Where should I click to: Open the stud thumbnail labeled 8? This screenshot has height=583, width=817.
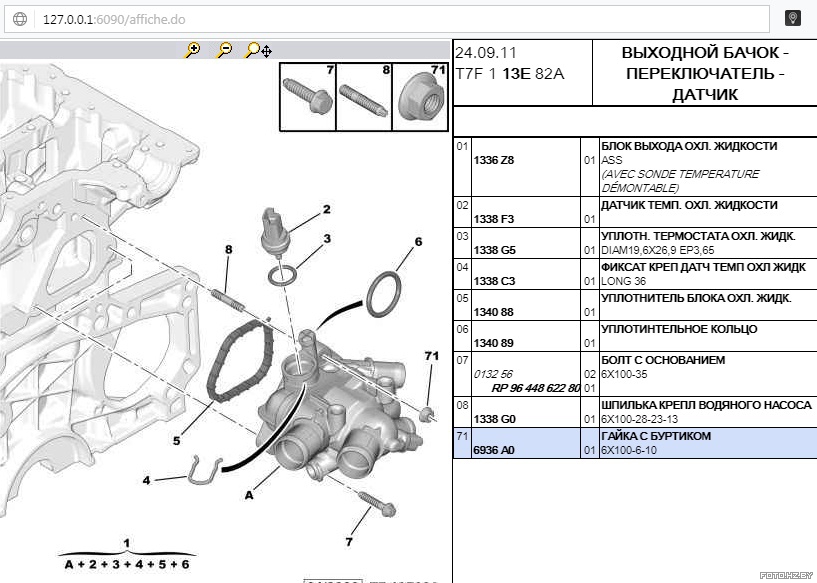click(x=364, y=97)
